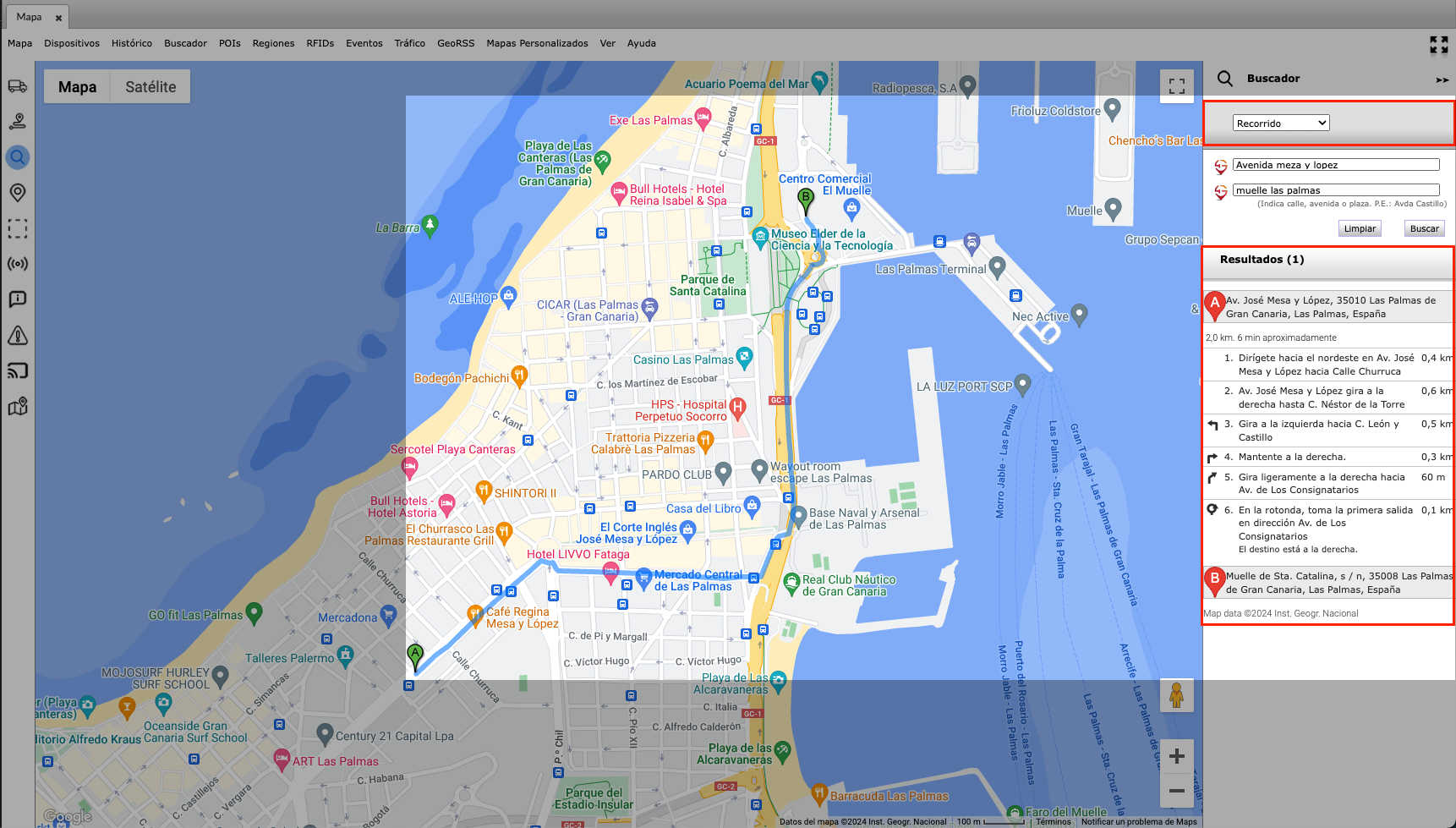Open the Tráfico menu
The width and height of the screenshot is (1456, 828).
click(x=410, y=43)
